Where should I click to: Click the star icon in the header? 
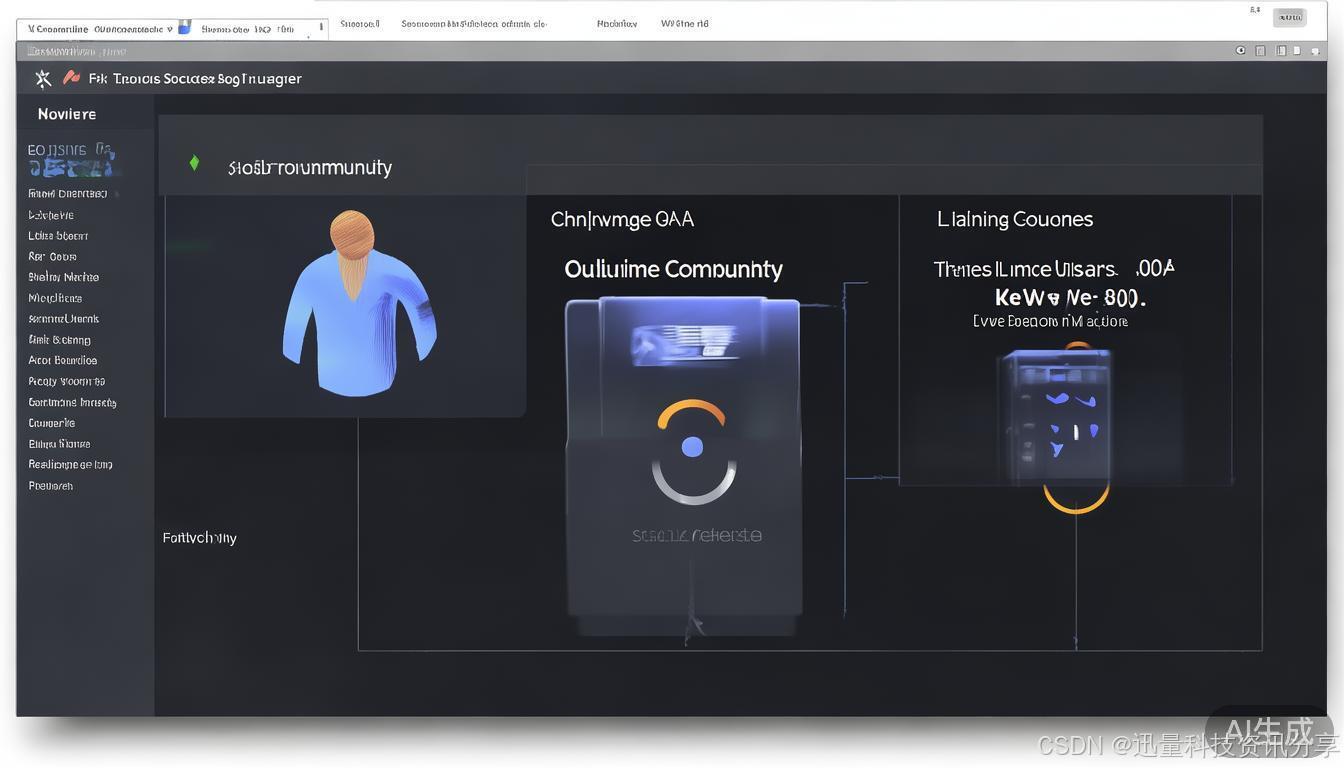pyautogui.click(x=43, y=78)
